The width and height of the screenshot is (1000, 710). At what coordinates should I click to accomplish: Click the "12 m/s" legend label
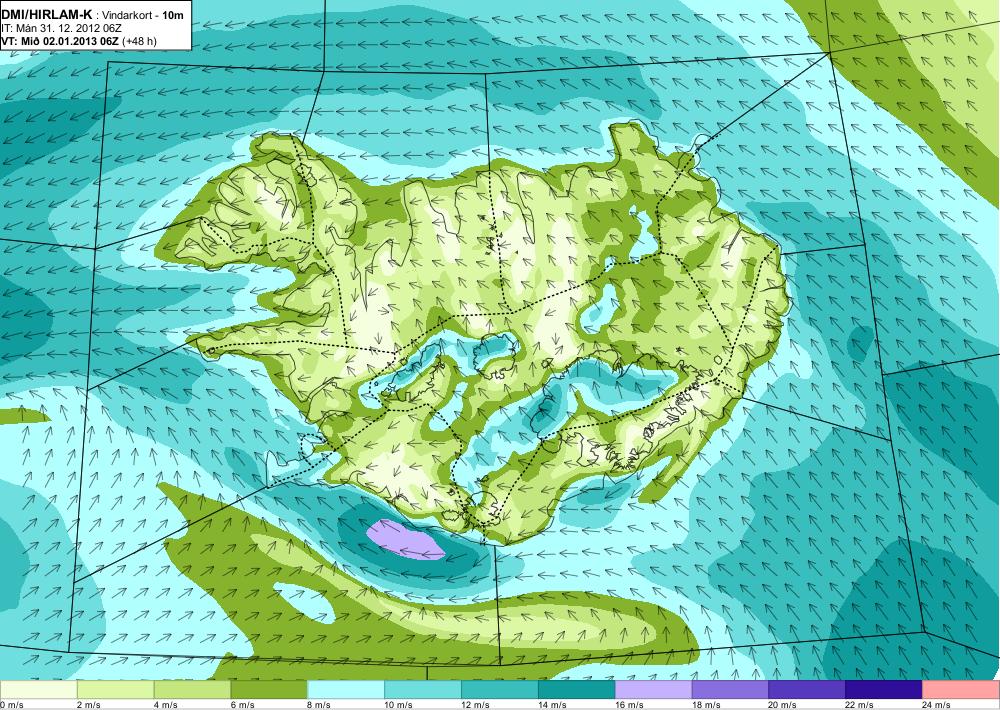tap(475, 705)
